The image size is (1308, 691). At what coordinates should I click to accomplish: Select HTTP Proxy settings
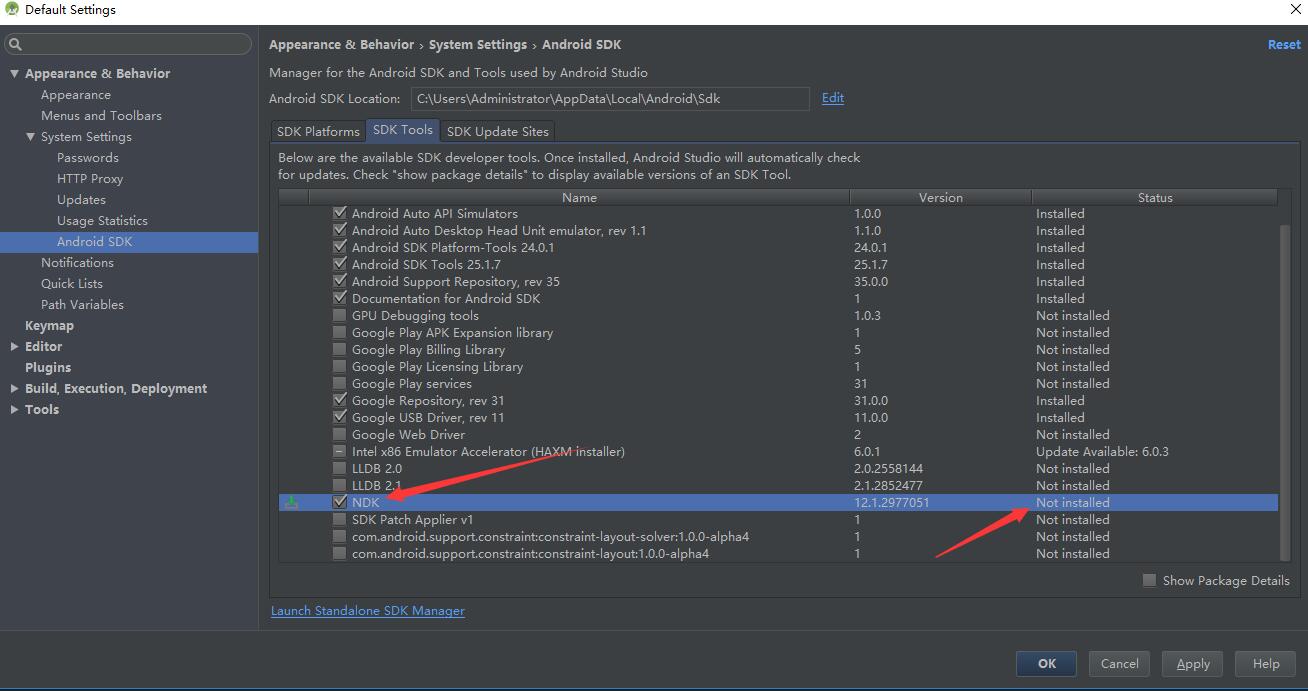pyautogui.click(x=90, y=178)
